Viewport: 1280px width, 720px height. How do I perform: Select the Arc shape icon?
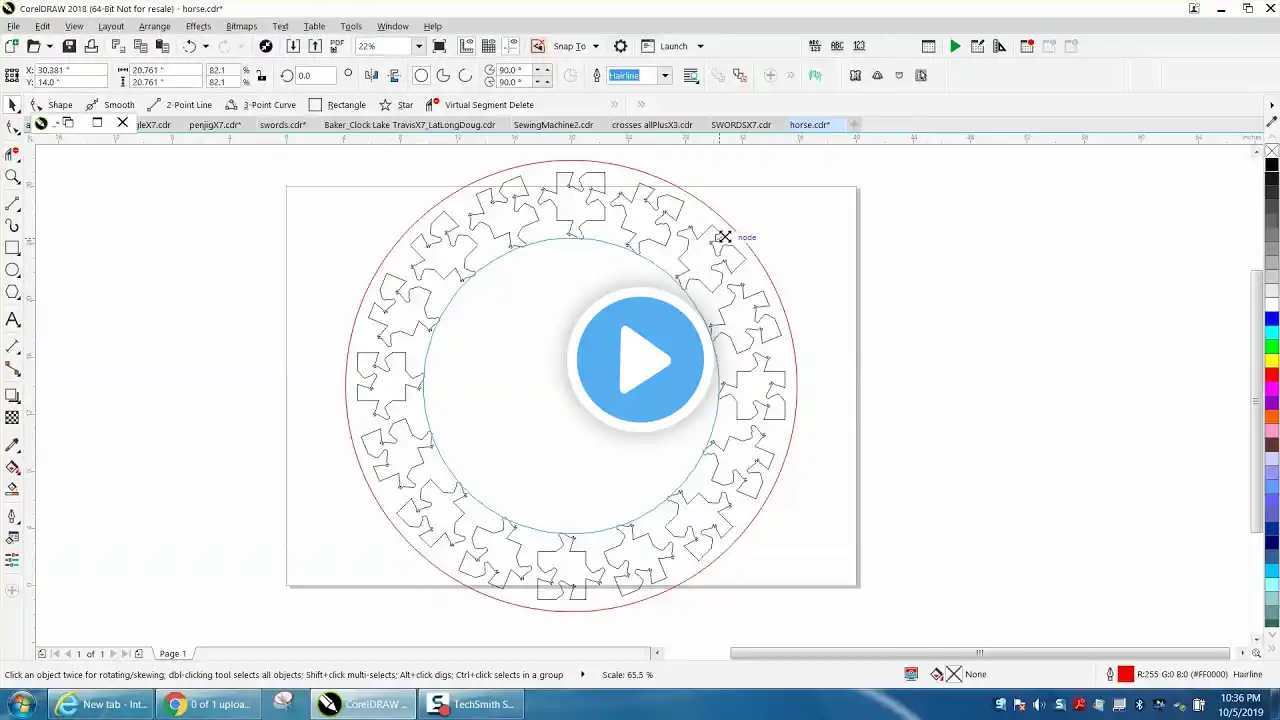tap(465, 75)
